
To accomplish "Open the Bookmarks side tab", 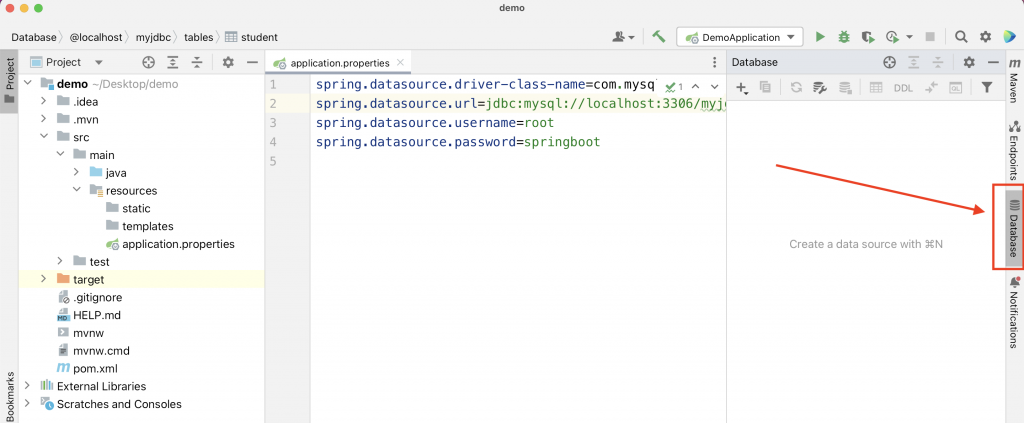I will click(9, 396).
